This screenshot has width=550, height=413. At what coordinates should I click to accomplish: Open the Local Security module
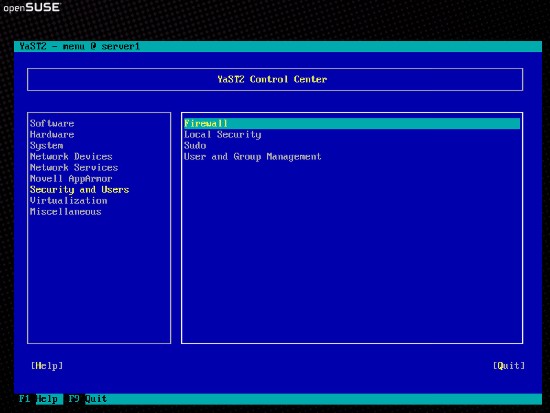tap(223, 135)
